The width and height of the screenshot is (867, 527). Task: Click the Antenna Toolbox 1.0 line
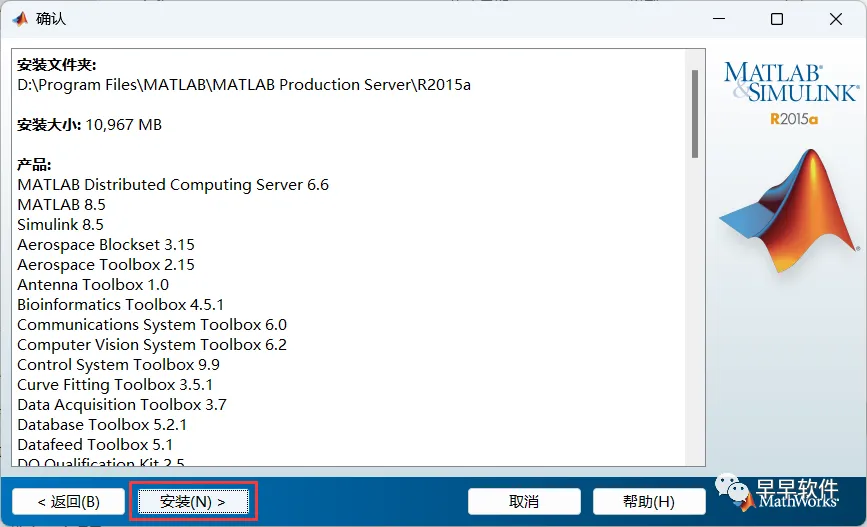[93, 285]
